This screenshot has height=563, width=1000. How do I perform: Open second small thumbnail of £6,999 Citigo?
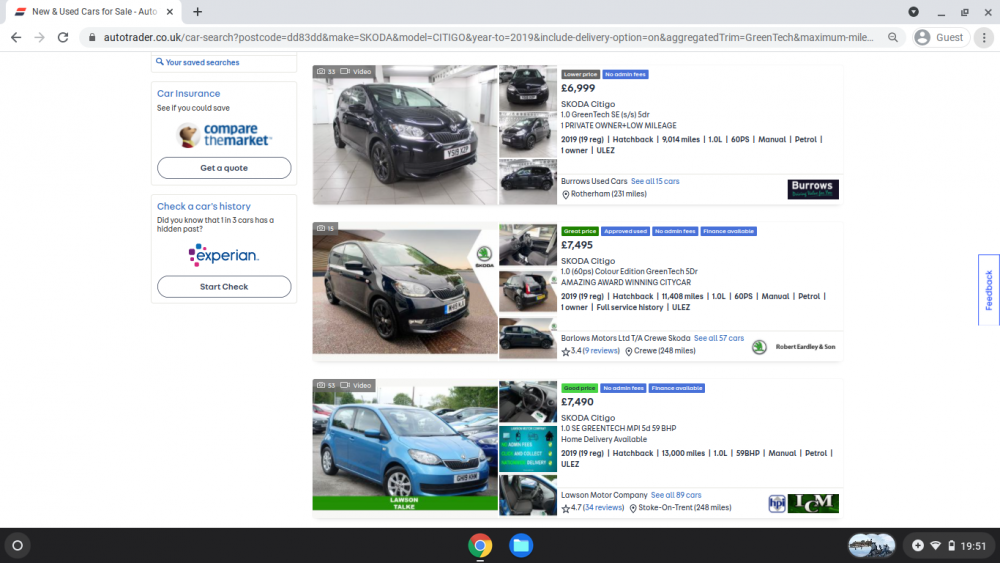click(x=527, y=135)
